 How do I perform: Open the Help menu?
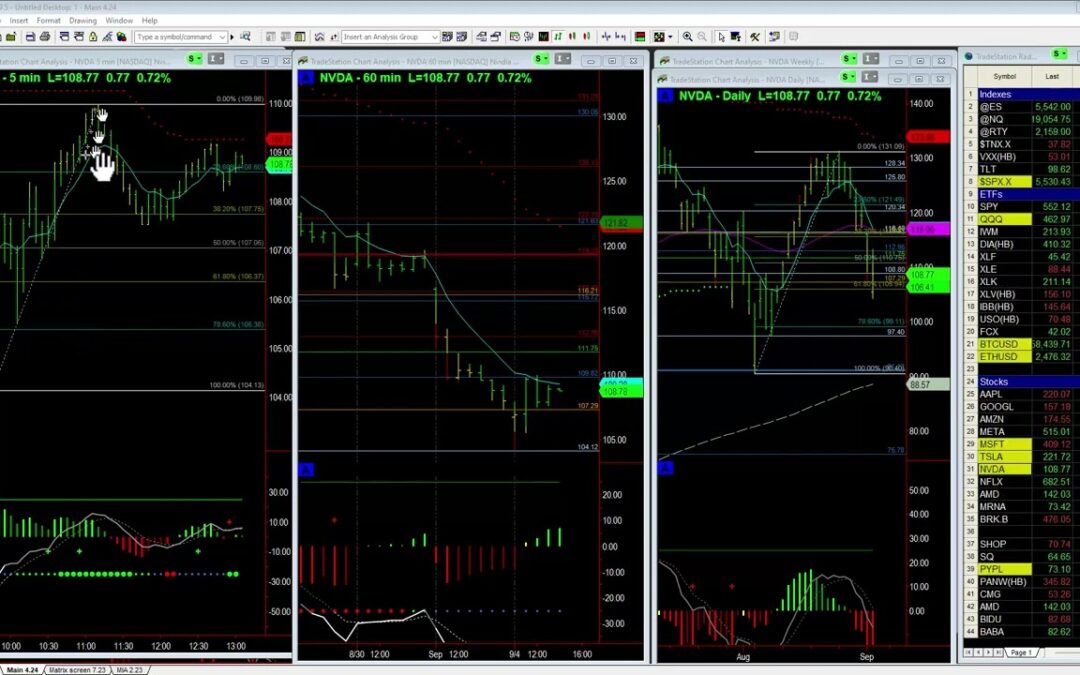tap(149, 21)
